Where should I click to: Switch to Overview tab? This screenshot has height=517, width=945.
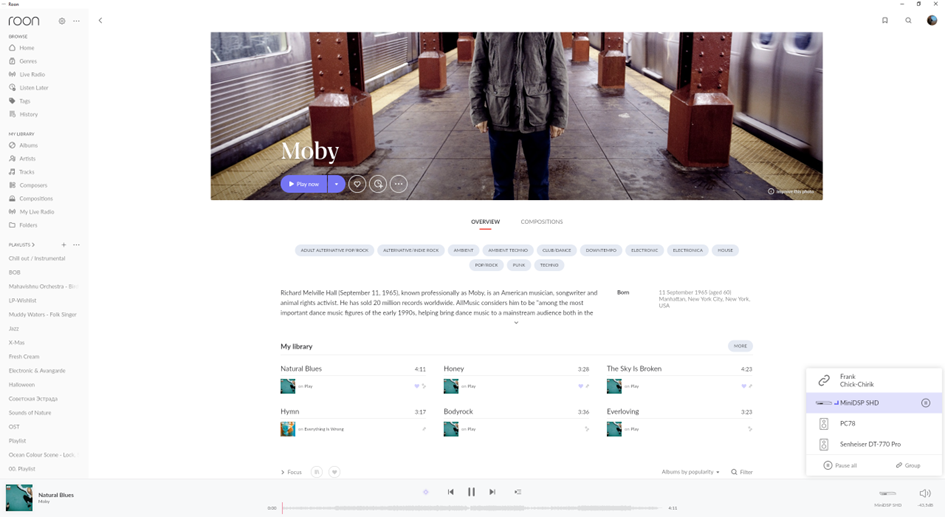pyautogui.click(x=485, y=222)
